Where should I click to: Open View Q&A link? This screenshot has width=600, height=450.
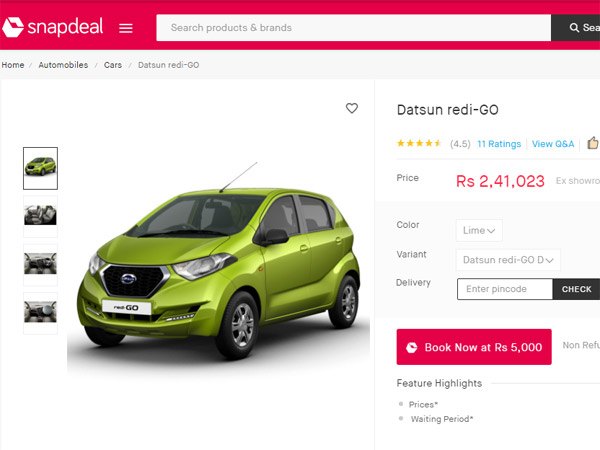click(x=553, y=144)
